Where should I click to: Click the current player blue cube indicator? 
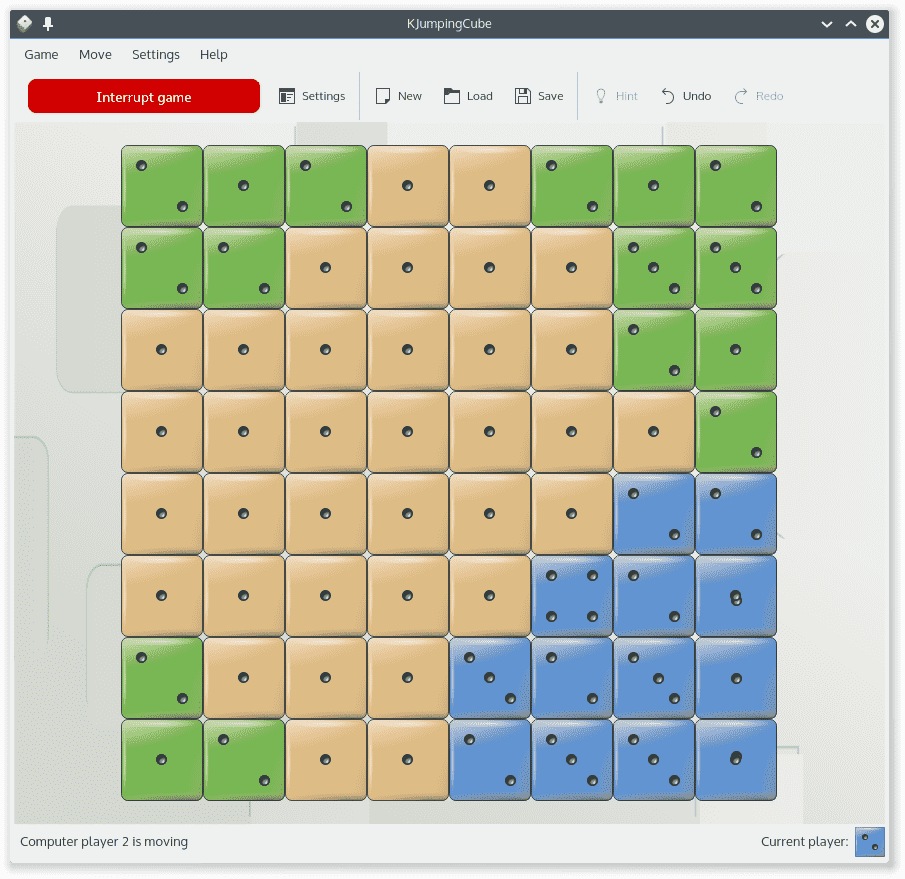click(x=869, y=842)
